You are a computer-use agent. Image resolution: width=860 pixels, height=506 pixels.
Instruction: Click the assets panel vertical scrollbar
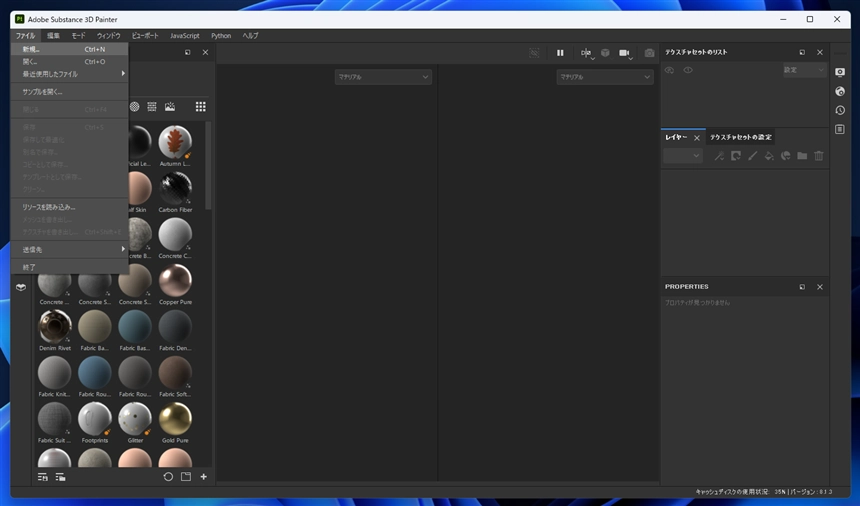coord(208,166)
